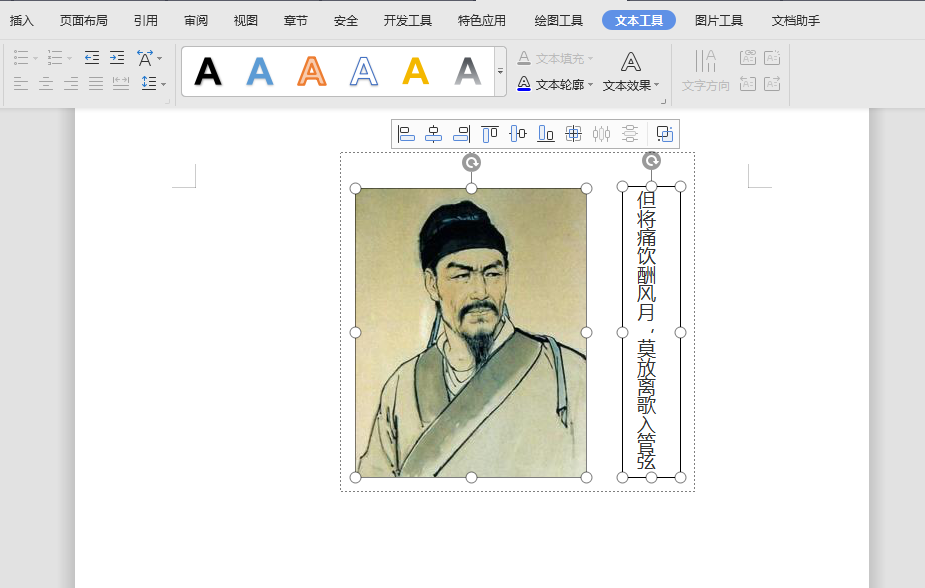Center selected objects horizontally
The width and height of the screenshot is (925, 588).
tap(434, 134)
